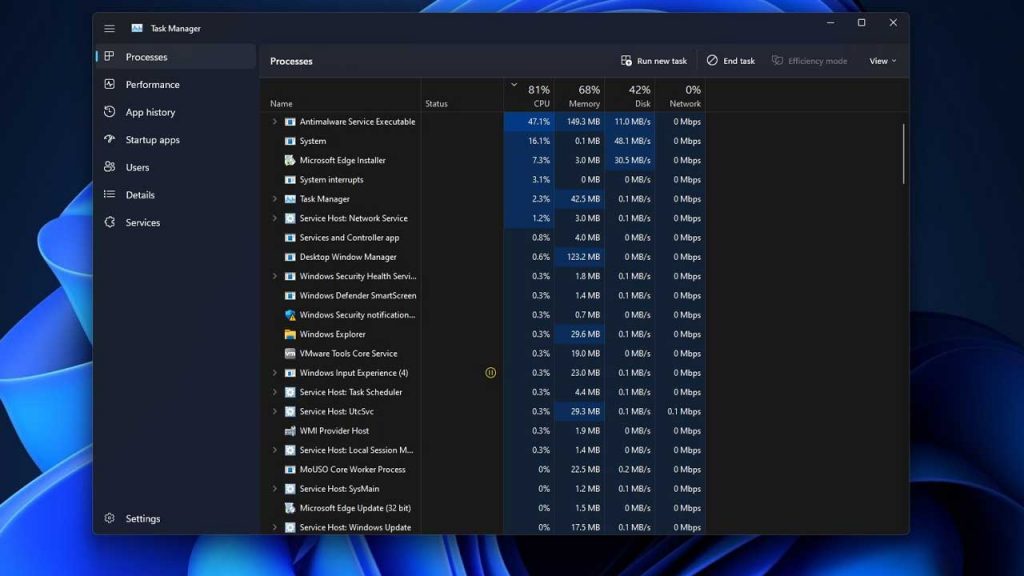
Task: Click the suspended status icon for Windows Input Experience
Action: (x=490, y=372)
